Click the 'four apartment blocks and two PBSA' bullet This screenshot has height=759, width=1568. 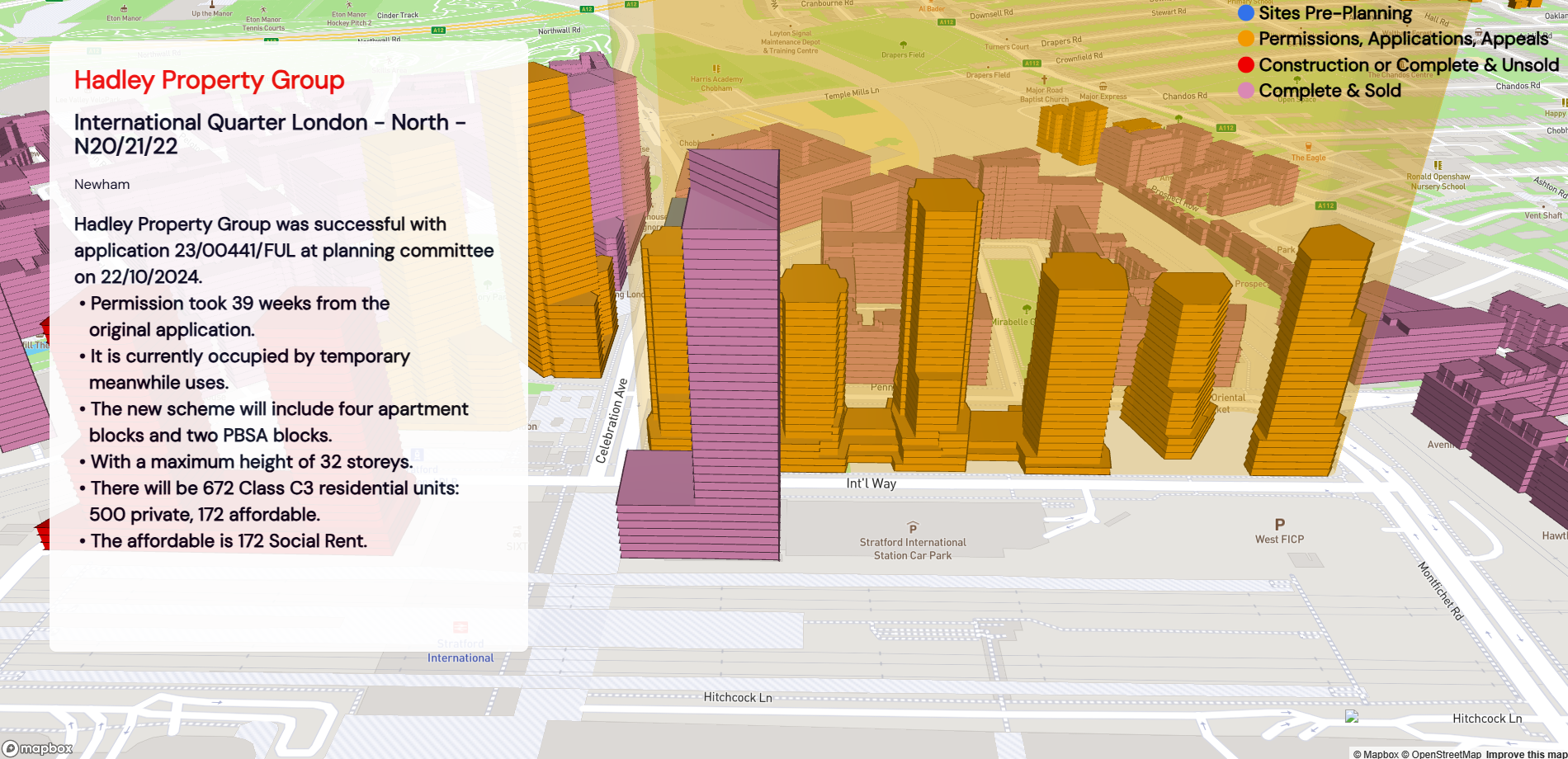(273, 422)
